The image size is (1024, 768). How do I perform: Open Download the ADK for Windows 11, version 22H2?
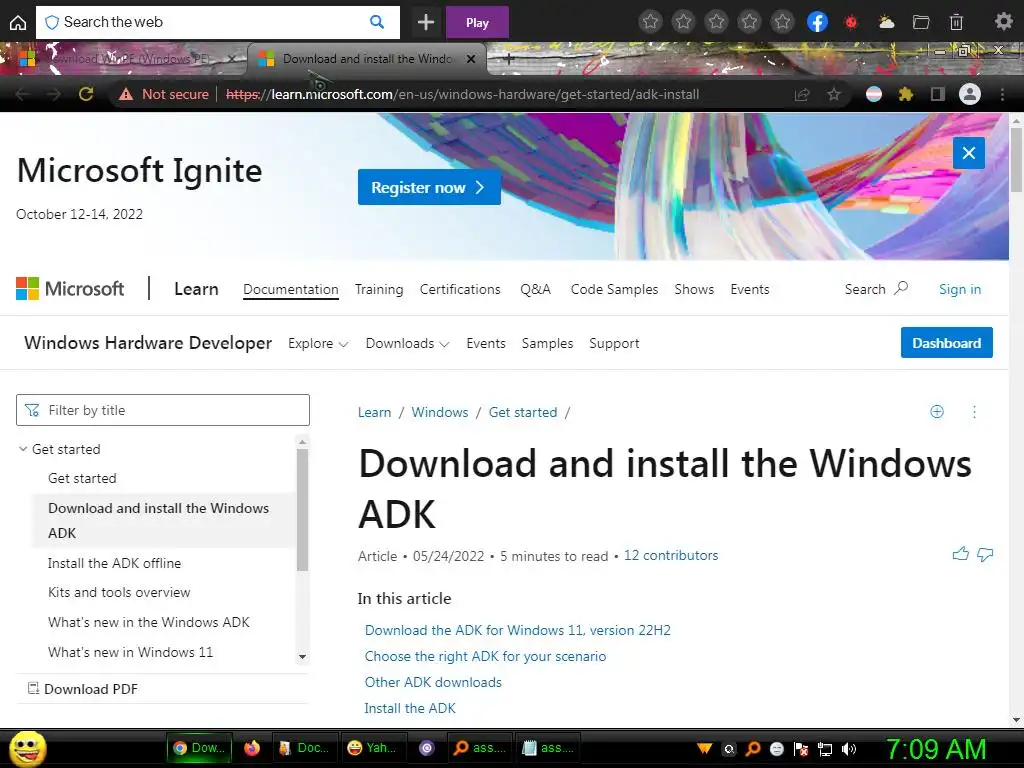[x=517, y=630]
